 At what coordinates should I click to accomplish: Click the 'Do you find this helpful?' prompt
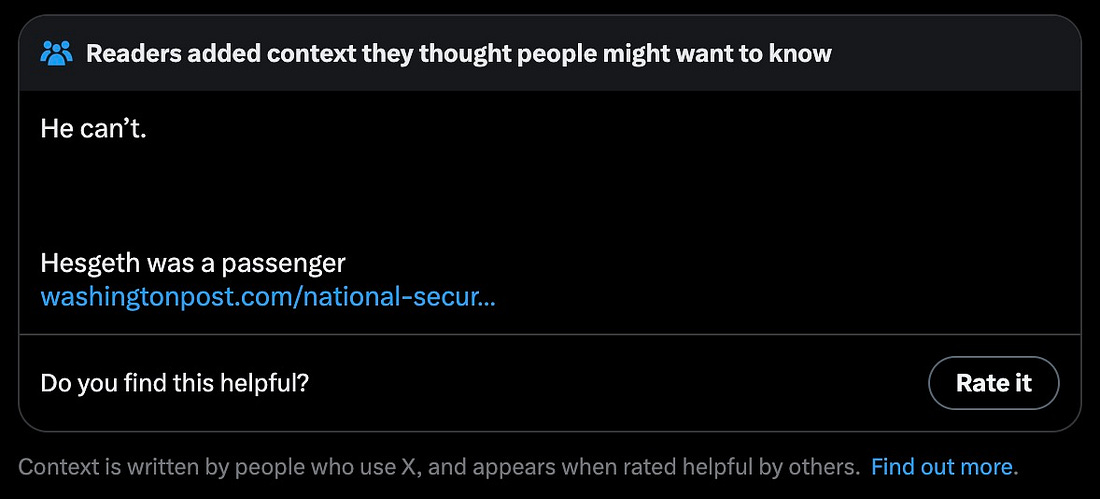coord(174,382)
